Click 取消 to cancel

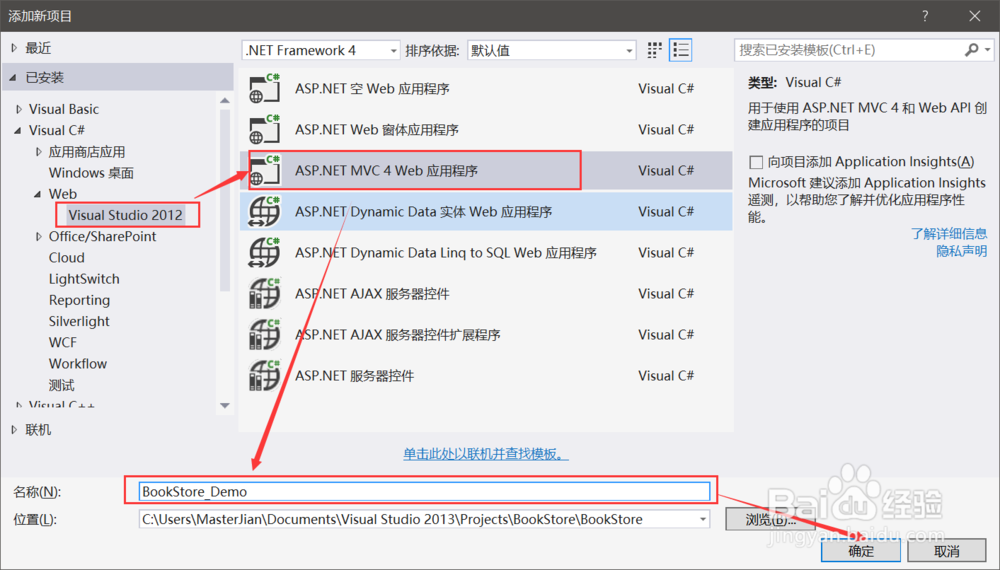coord(946,551)
